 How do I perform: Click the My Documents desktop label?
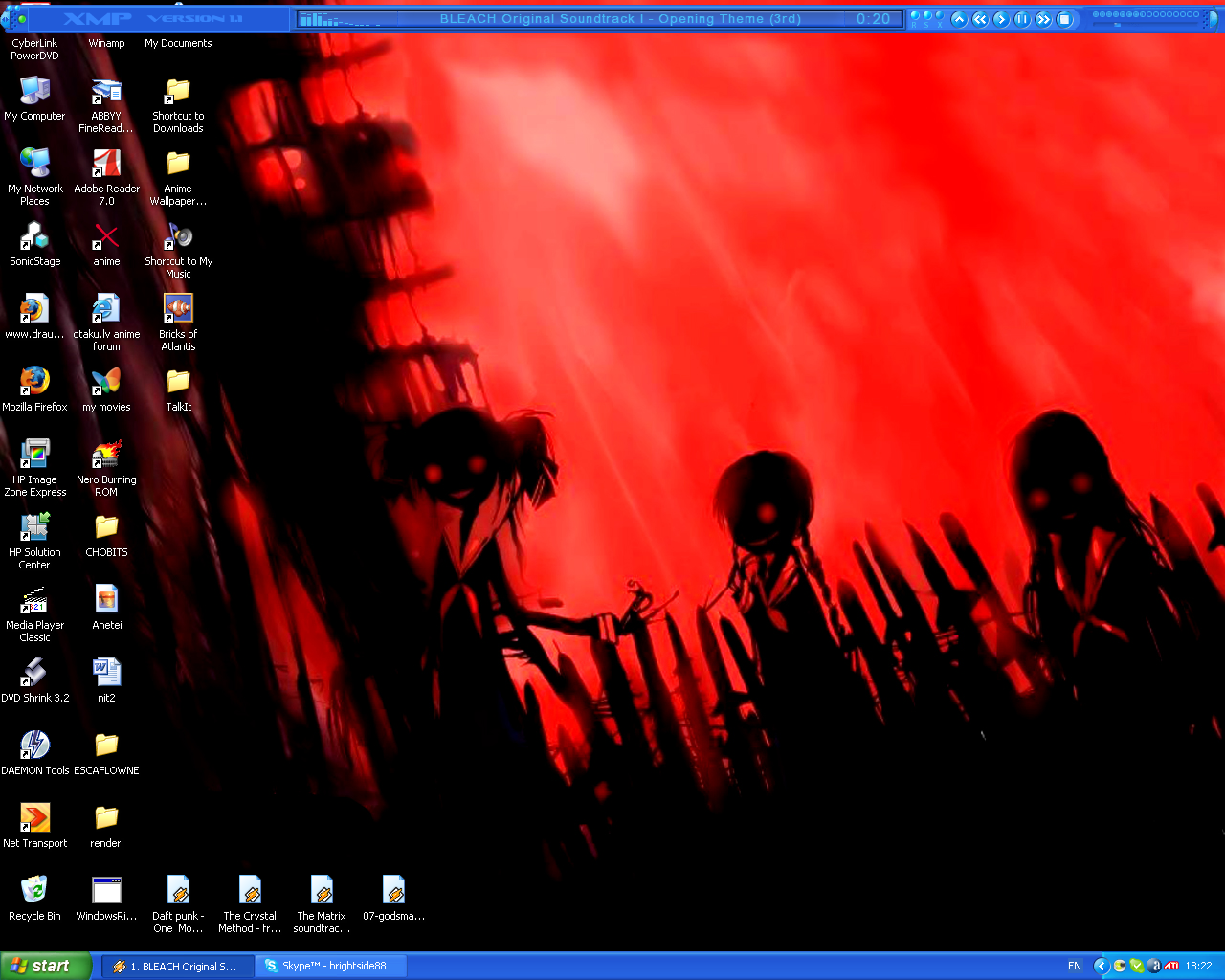pyautogui.click(x=178, y=43)
